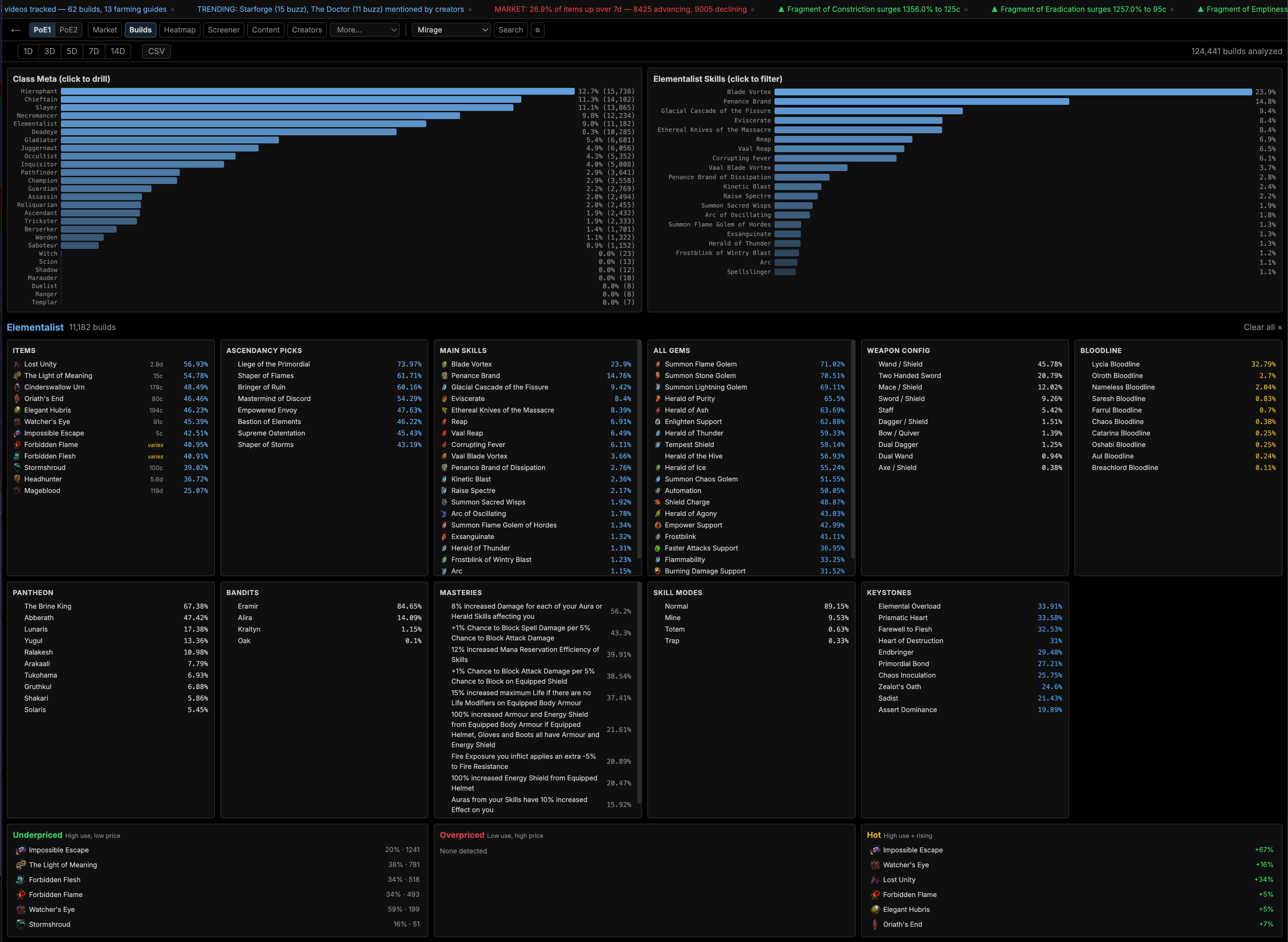1288x942 pixels.
Task: Click Oriath's End icon in Hot list
Action: tap(875, 924)
